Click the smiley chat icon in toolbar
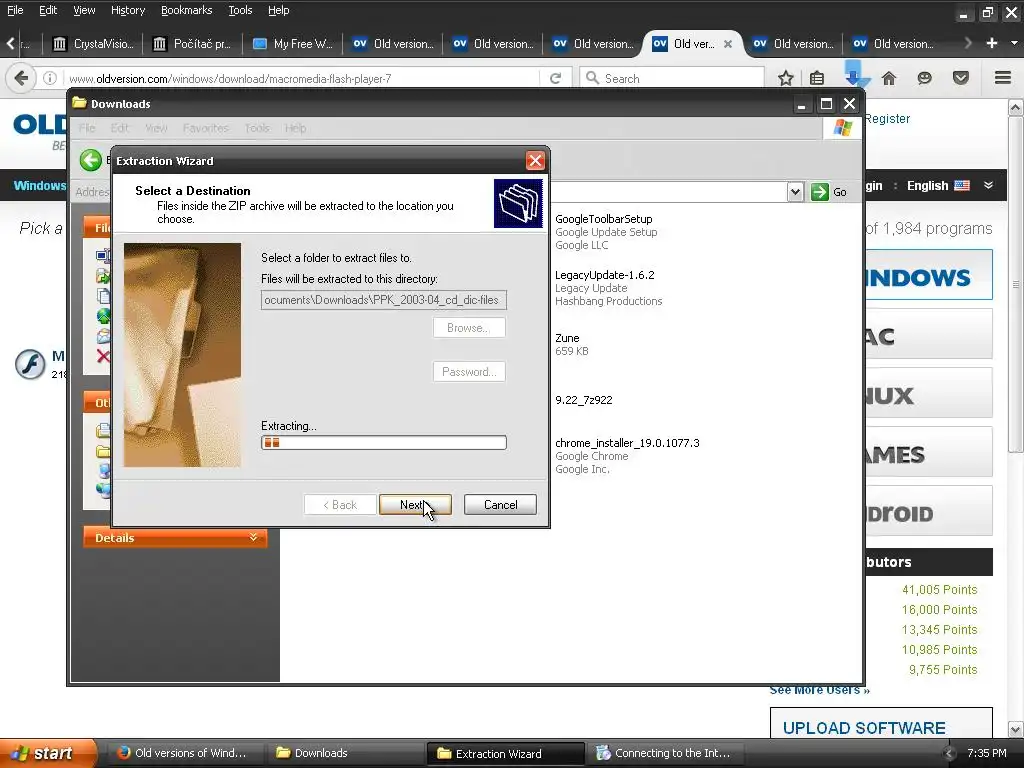 (x=924, y=78)
